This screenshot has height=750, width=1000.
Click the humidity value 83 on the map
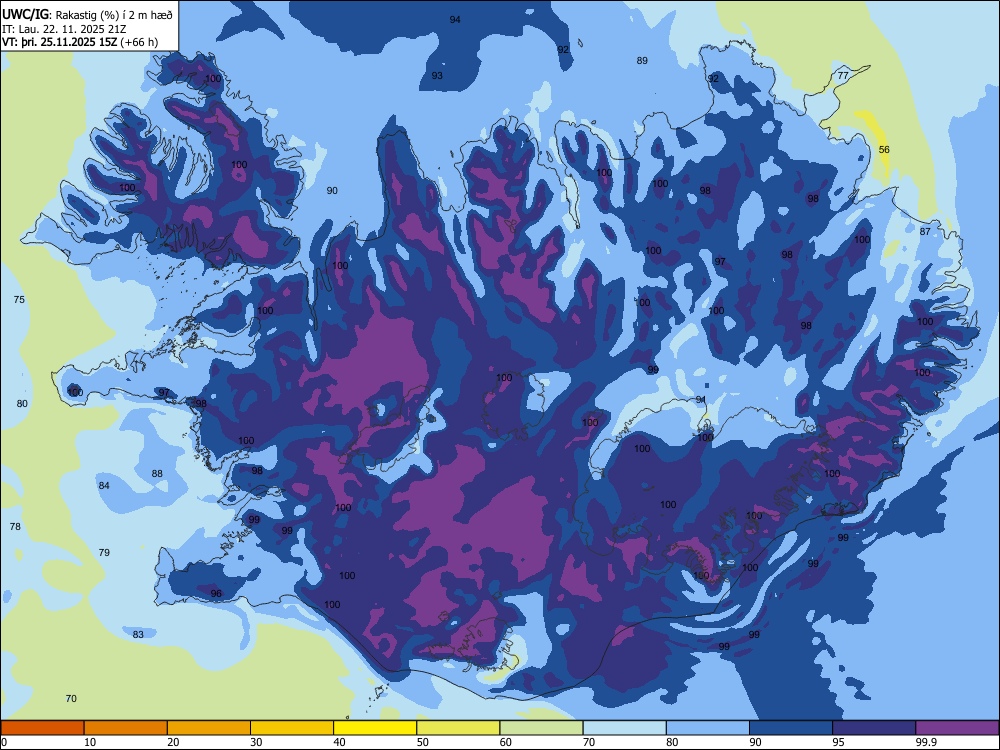(x=138, y=635)
